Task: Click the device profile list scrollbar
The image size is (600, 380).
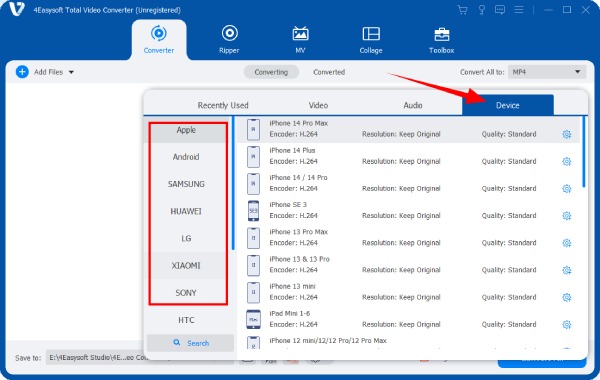Action: click(584, 152)
